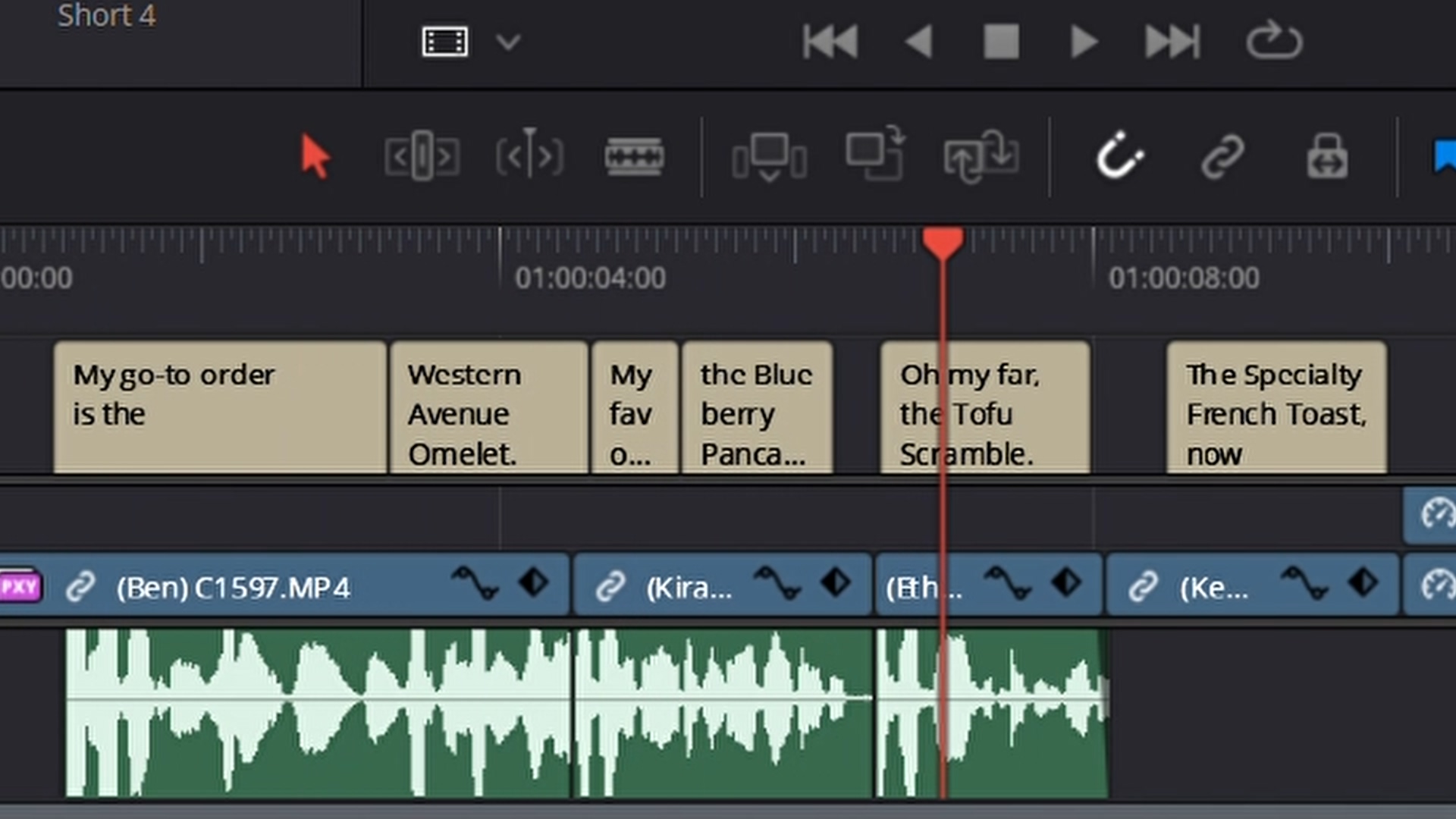Click the horizontal scrollbar below the audio track

pyautogui.click(x=728, y=811)
